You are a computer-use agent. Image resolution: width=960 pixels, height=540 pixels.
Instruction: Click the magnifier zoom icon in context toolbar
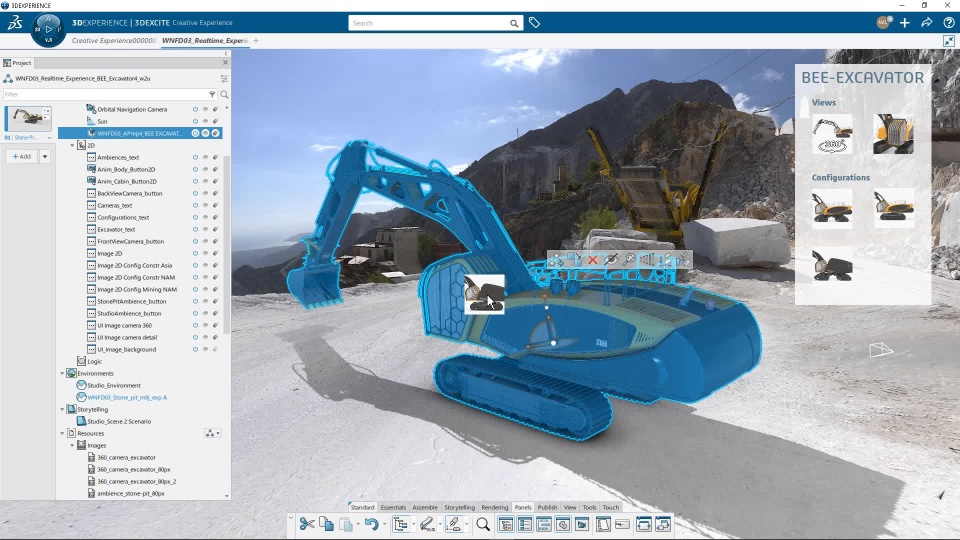click(x=629, y=260)
